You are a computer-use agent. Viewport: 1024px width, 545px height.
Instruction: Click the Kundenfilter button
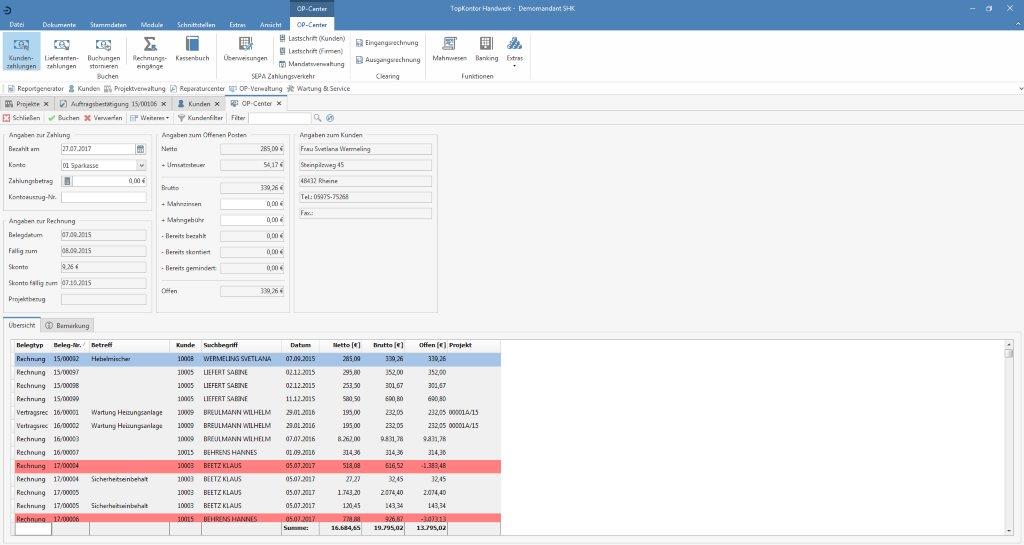coord(200,118)
